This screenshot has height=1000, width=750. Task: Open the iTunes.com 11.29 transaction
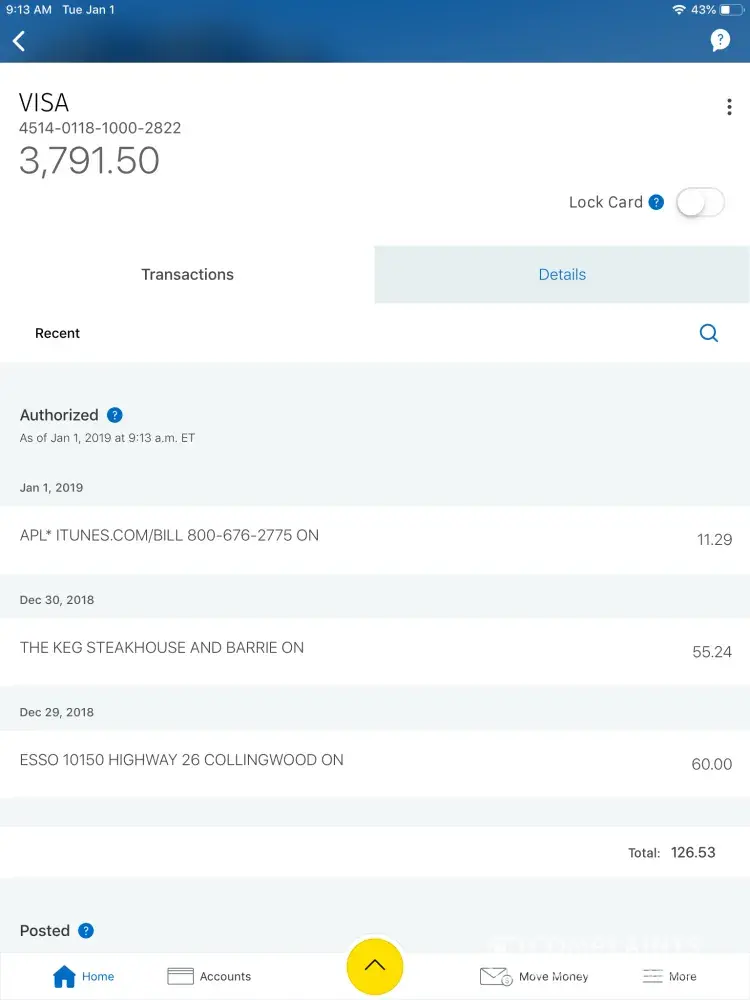(x=375, y=538)
